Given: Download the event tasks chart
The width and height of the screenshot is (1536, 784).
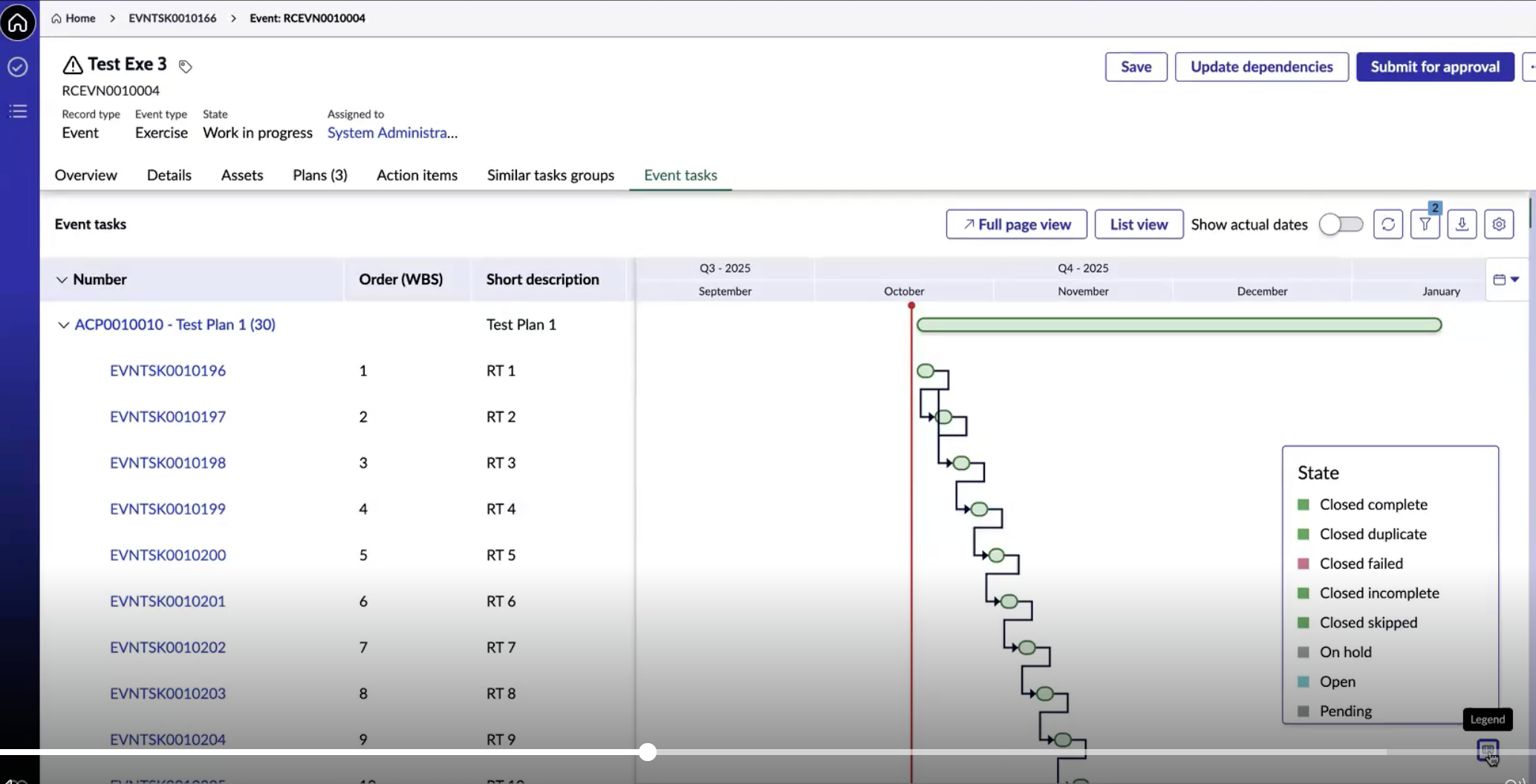Looking at the screenshot, I should click(x=1461, y=224).
